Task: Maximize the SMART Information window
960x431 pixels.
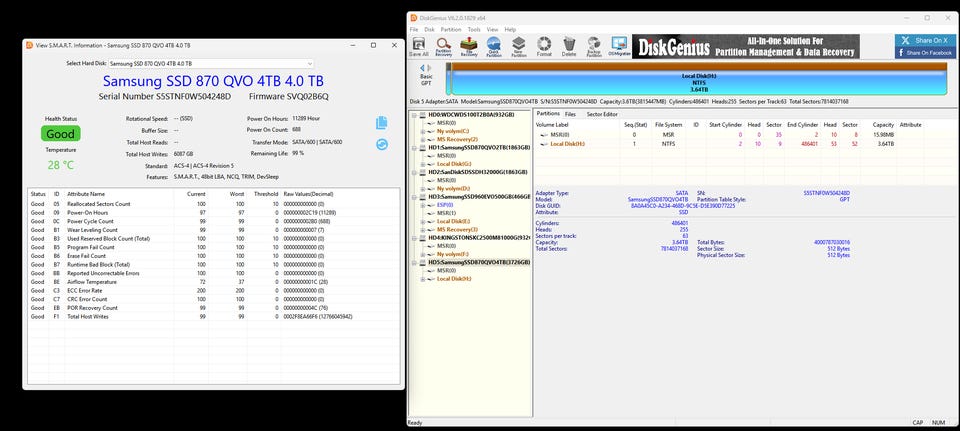Action: click(373, 45)
